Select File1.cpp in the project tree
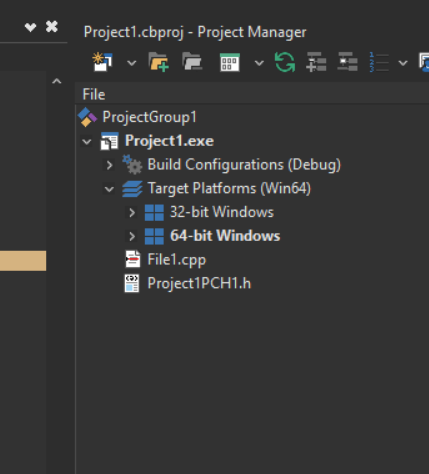Screen dimensions: 429x474 click(177, 260)
